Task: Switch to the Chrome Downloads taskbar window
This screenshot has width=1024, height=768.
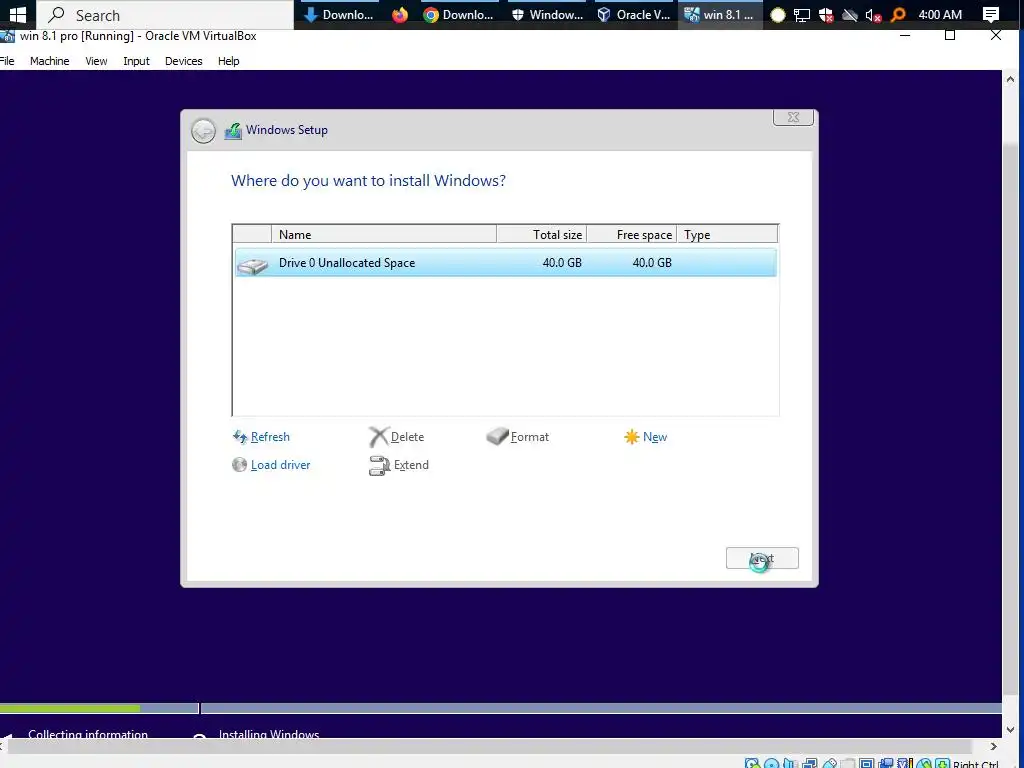Action: pyautogui.click(x=458, y=14)
